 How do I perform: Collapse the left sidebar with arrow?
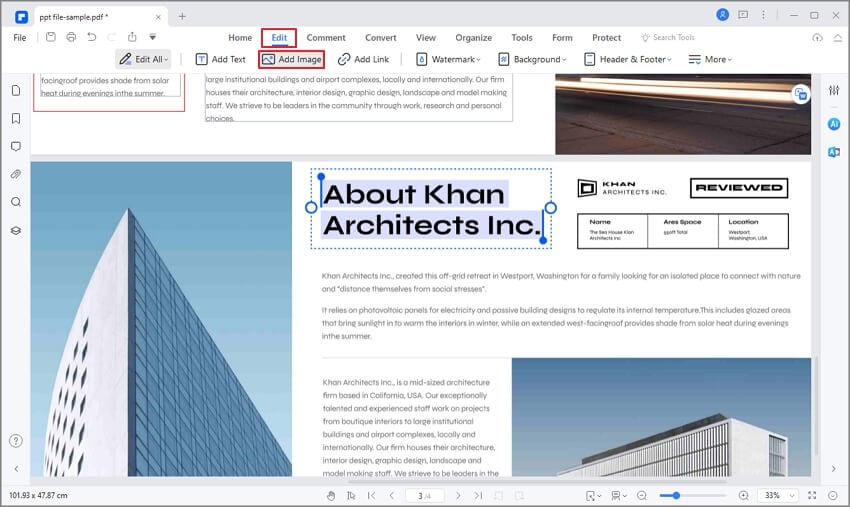coord(16,469)
